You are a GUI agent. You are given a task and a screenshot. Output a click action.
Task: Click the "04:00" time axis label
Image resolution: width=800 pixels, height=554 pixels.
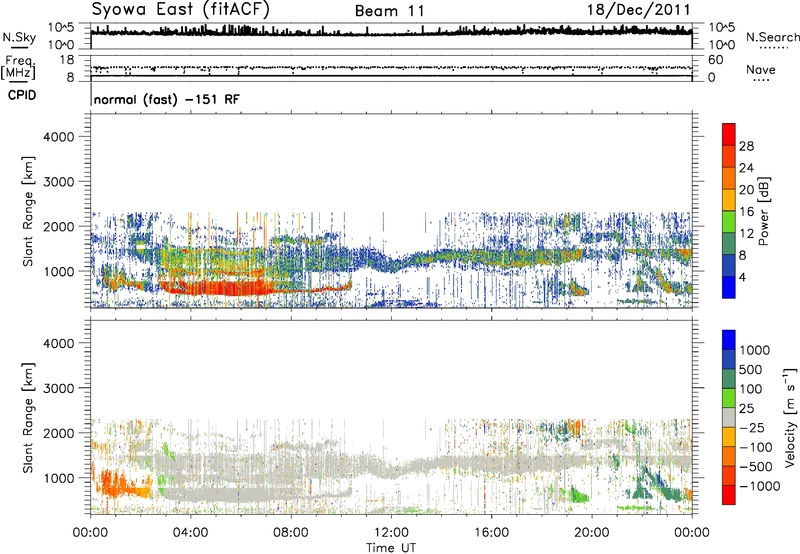(x=190, y=533)
